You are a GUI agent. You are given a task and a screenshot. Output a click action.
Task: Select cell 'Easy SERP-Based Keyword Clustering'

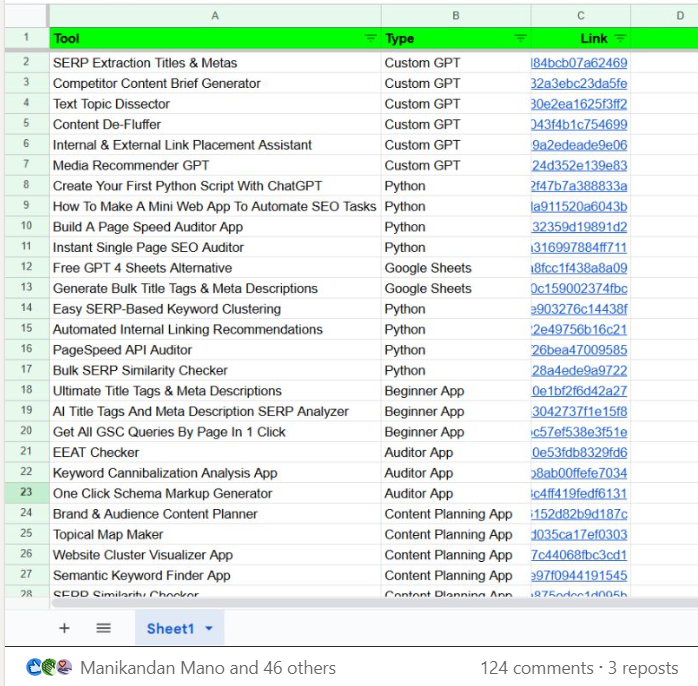[215, 309]
